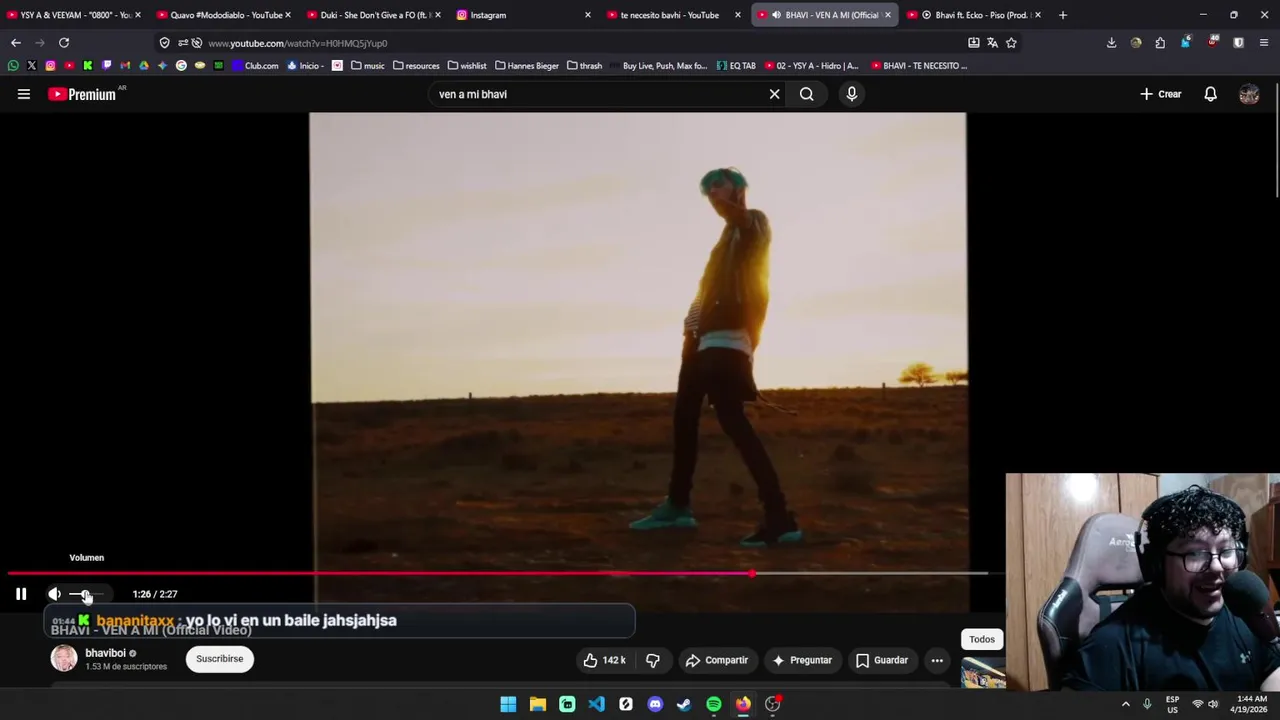Open the 'thrash' bookmarks folder
The height and width of the screenshot is (720, 1280).
pyautogui.click(x=584, y=66)
